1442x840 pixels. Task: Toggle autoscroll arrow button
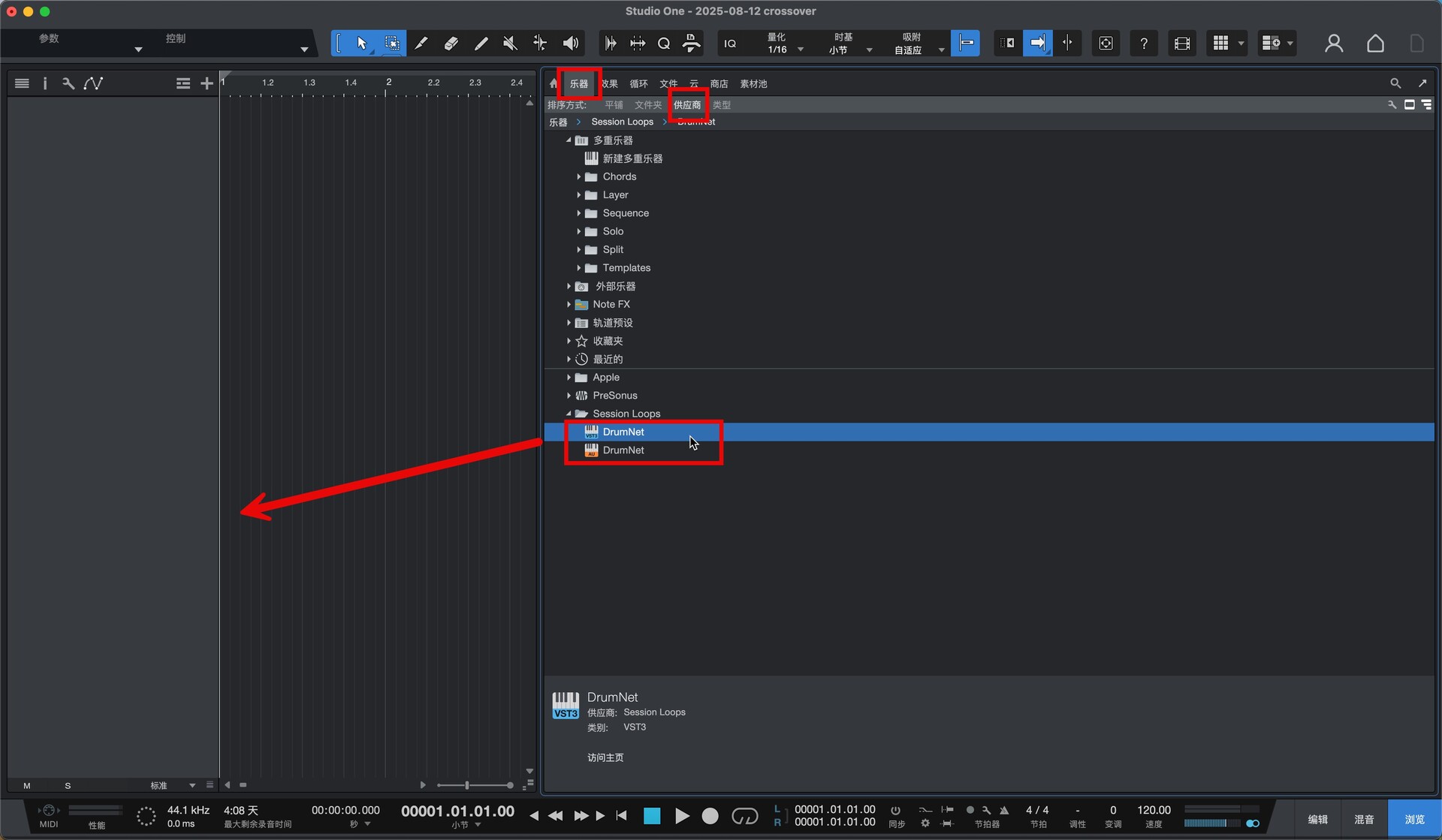pos(1037,44)
